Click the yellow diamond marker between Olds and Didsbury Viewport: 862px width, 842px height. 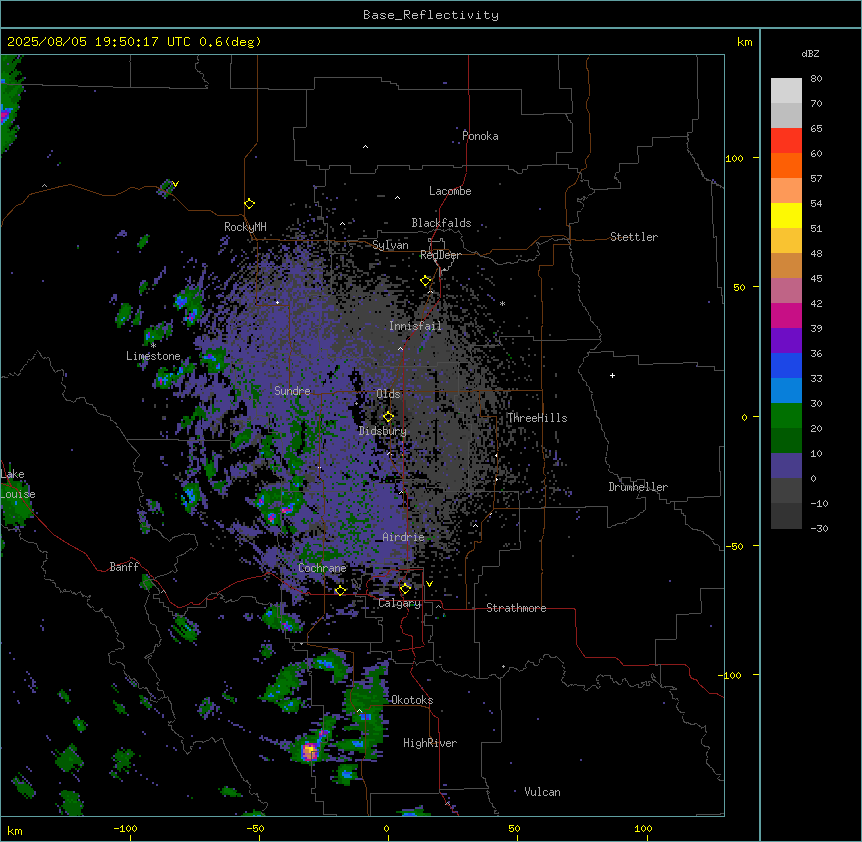click(388, 416)
